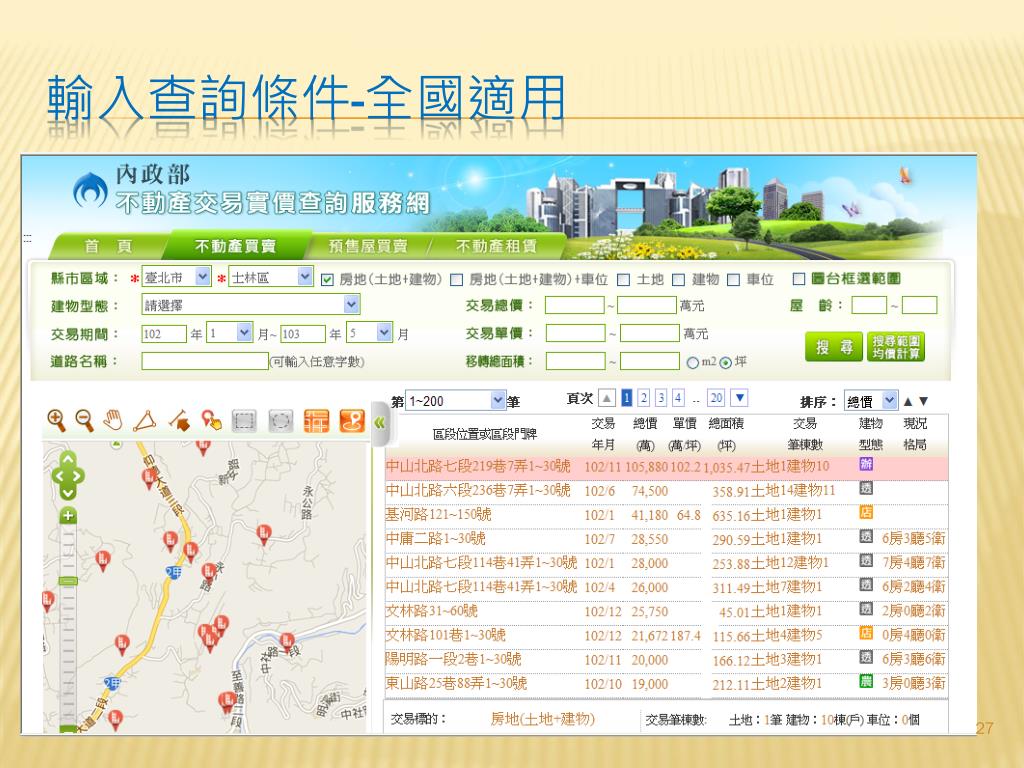The width and height of the screenshot is (1024, 768).
Task: Click the Ministry of Interior logo
Action: click(x=90, y=190)
